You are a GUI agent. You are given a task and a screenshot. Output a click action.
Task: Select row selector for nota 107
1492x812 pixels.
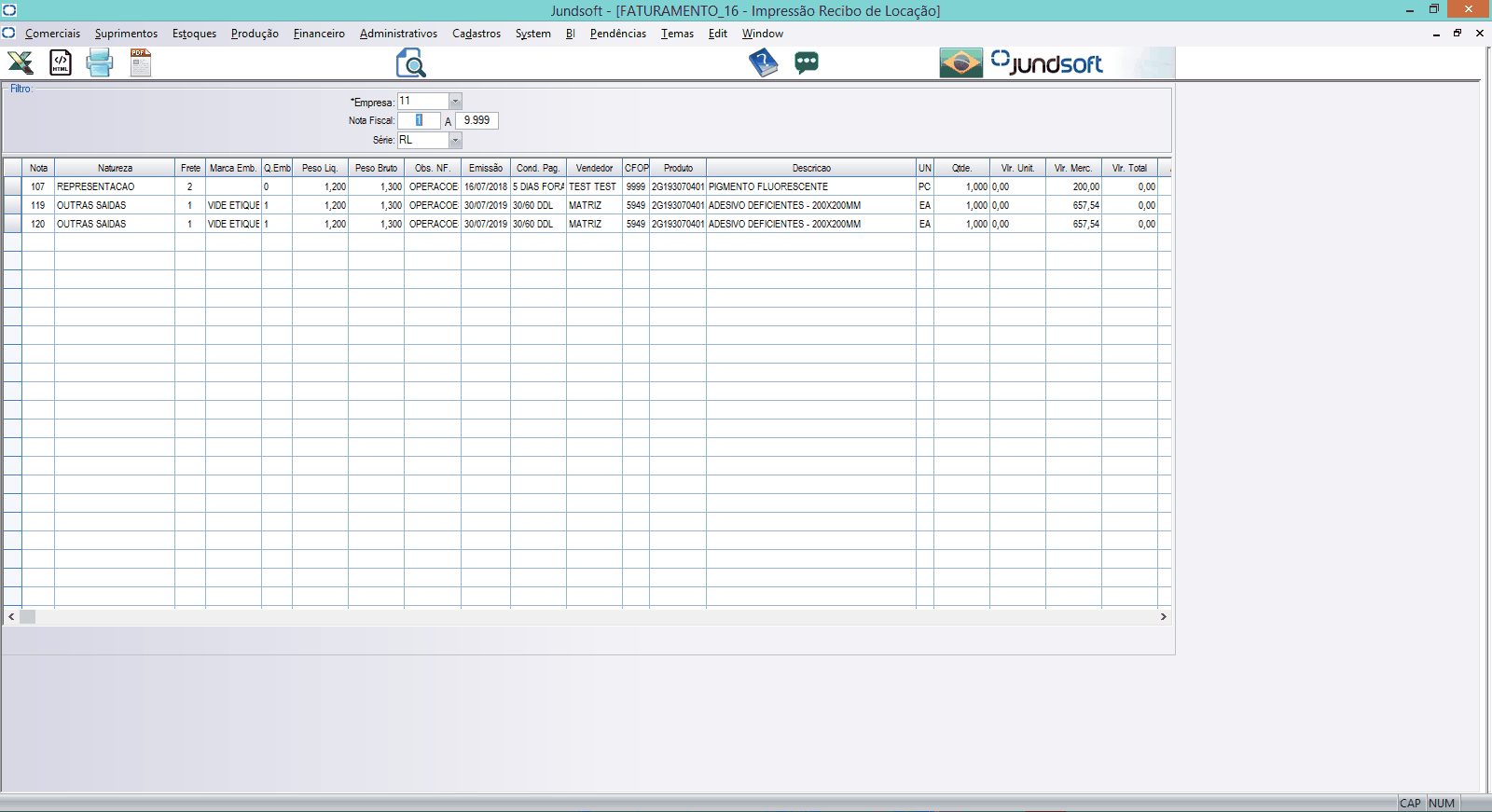[x=12, y=186]
